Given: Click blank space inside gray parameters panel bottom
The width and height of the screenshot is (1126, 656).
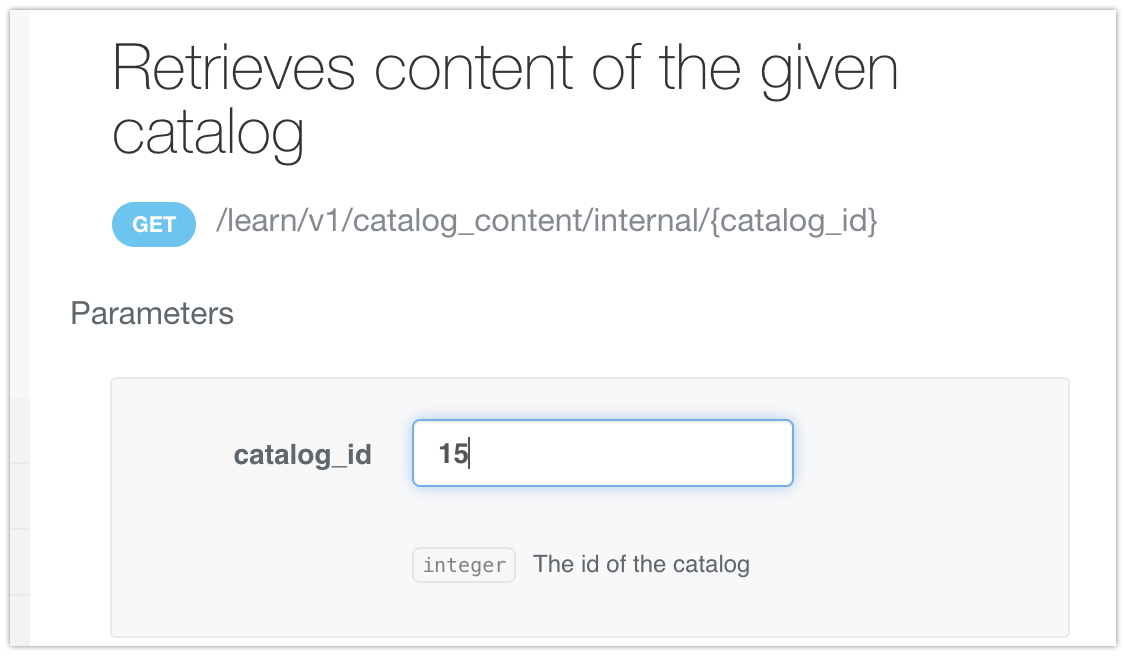Looking at the screenshot, I should click(x=590, y=612).
